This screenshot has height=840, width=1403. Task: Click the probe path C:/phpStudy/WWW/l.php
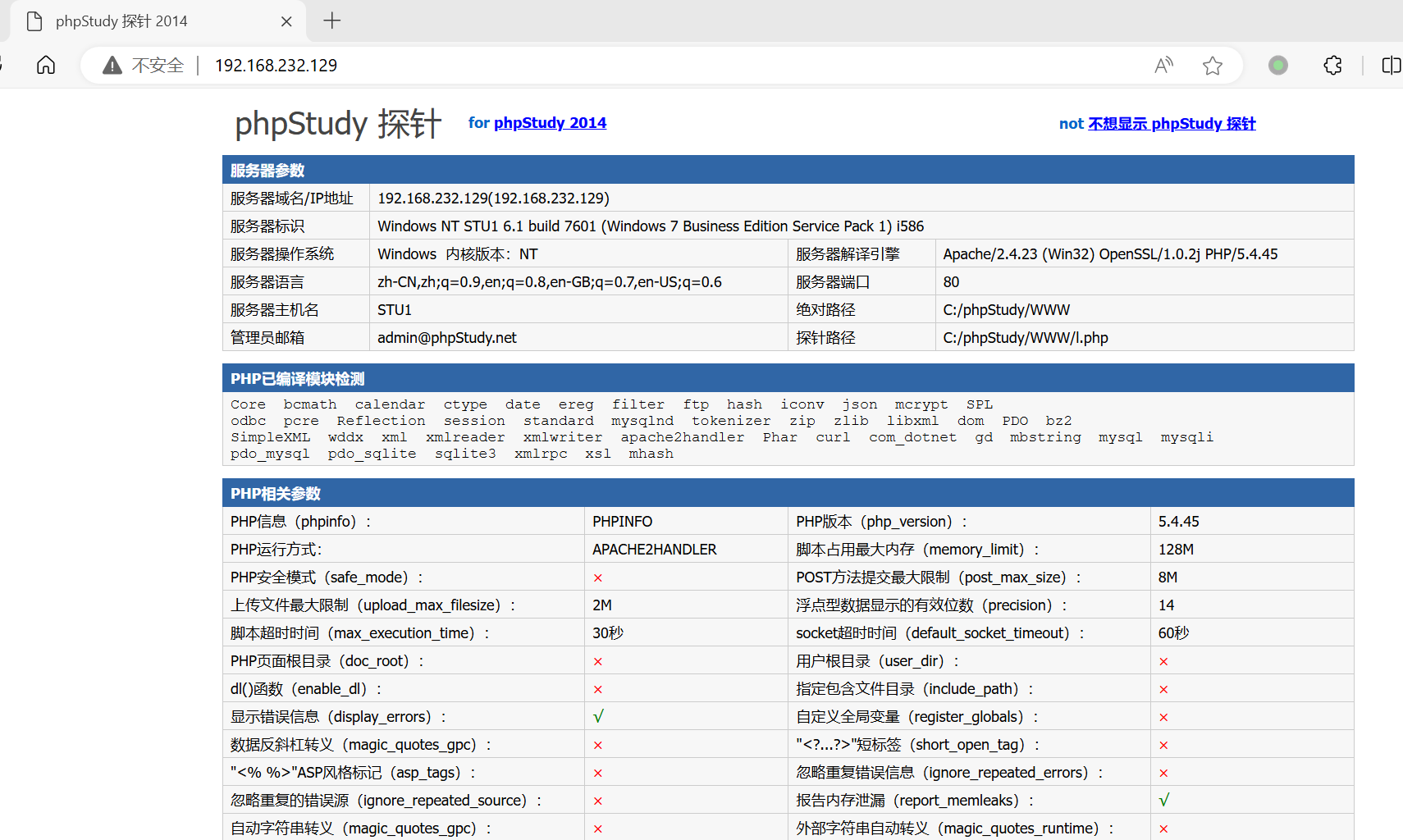pos(1026,338)
